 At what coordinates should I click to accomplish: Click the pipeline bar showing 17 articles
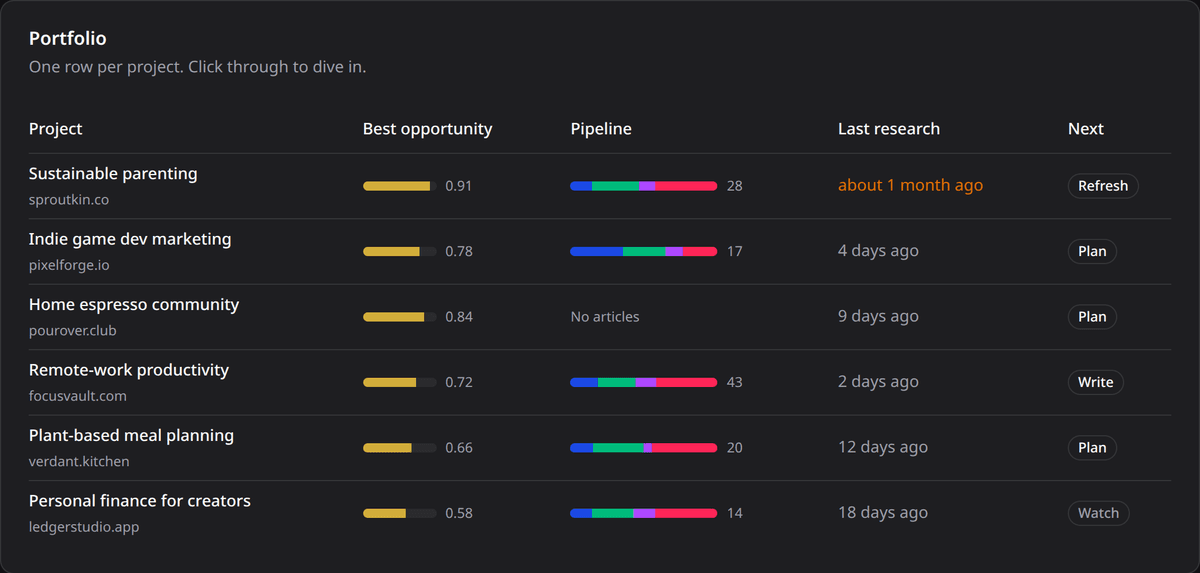644,251
